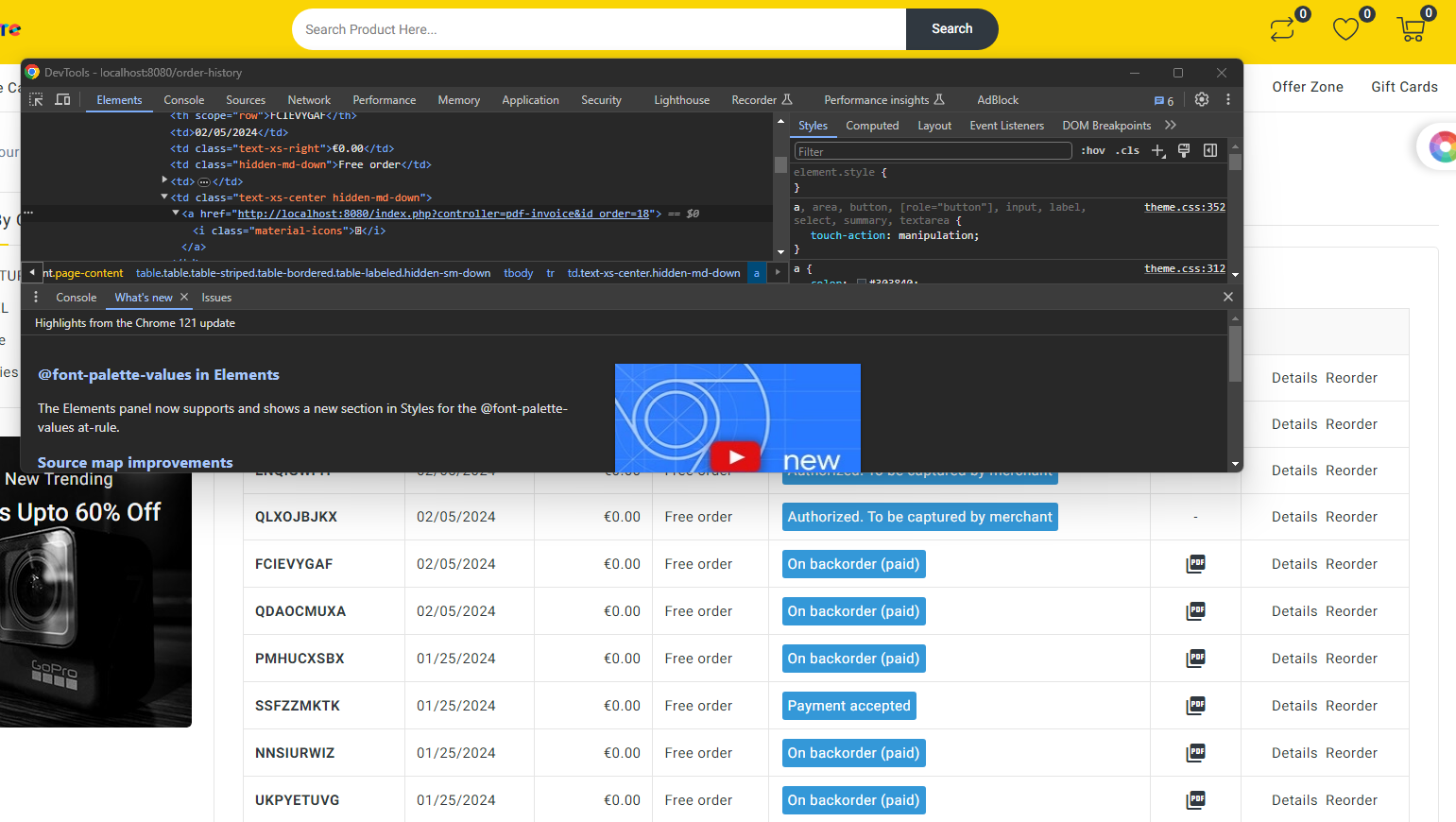Screen dimensions: 1456x822
Task: Expand the collapsed td element node
Action: (x=164, y=180)
